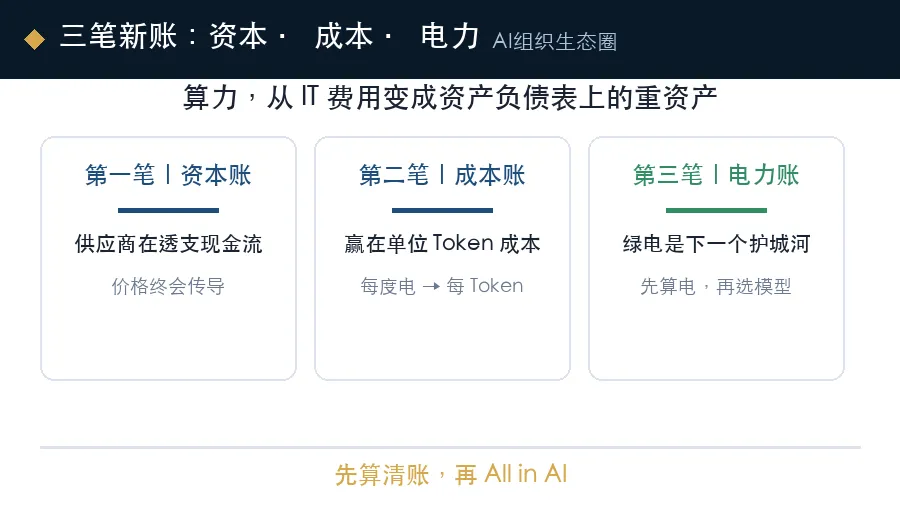Click the word 成本 in the header title
The height and width of the screenshot is (520, 900).
pos(344,37)
